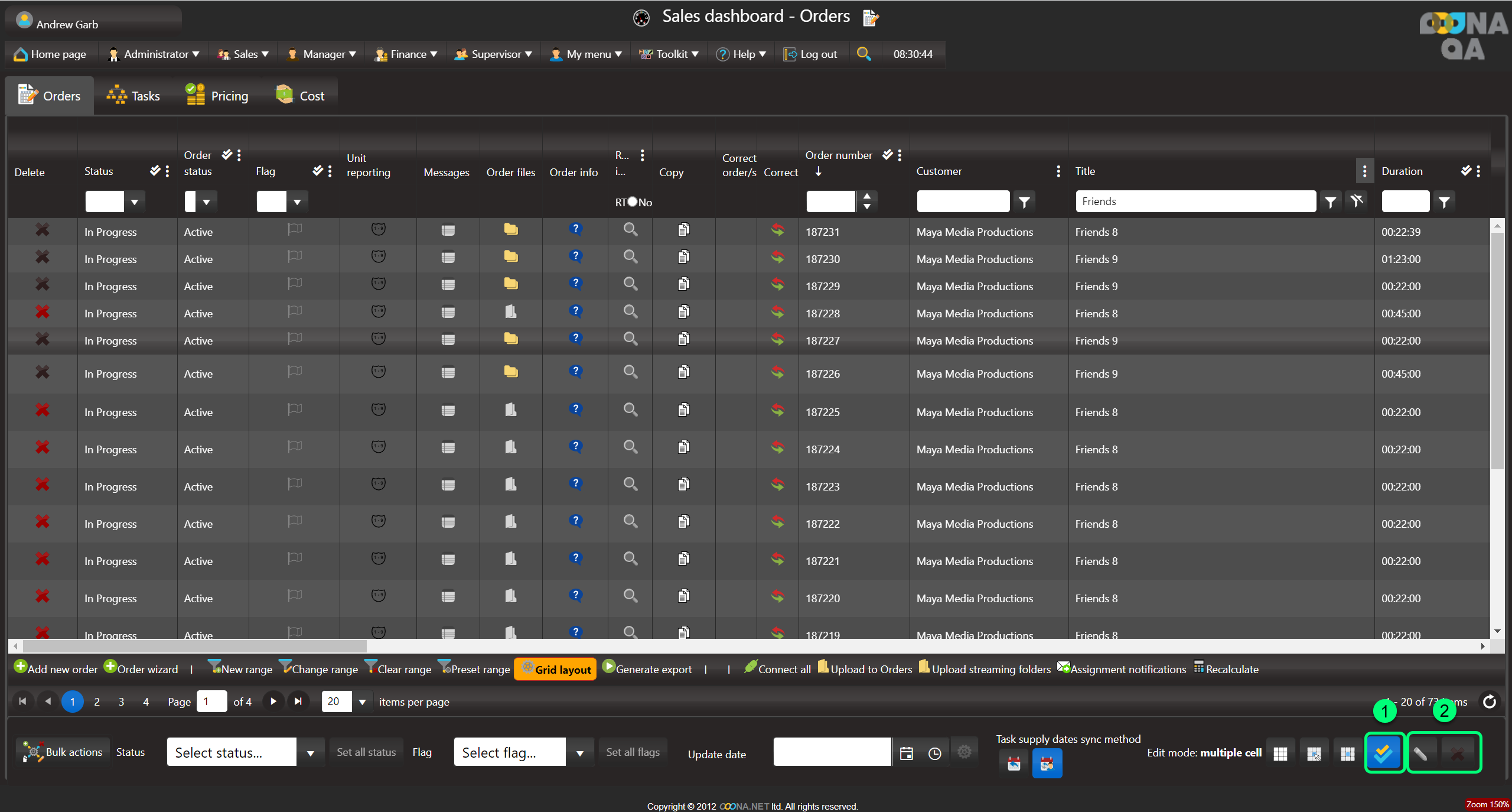Click copy icon for order 187228
The height and width of the screenshot is (812, 1512).
coord(683,311)
